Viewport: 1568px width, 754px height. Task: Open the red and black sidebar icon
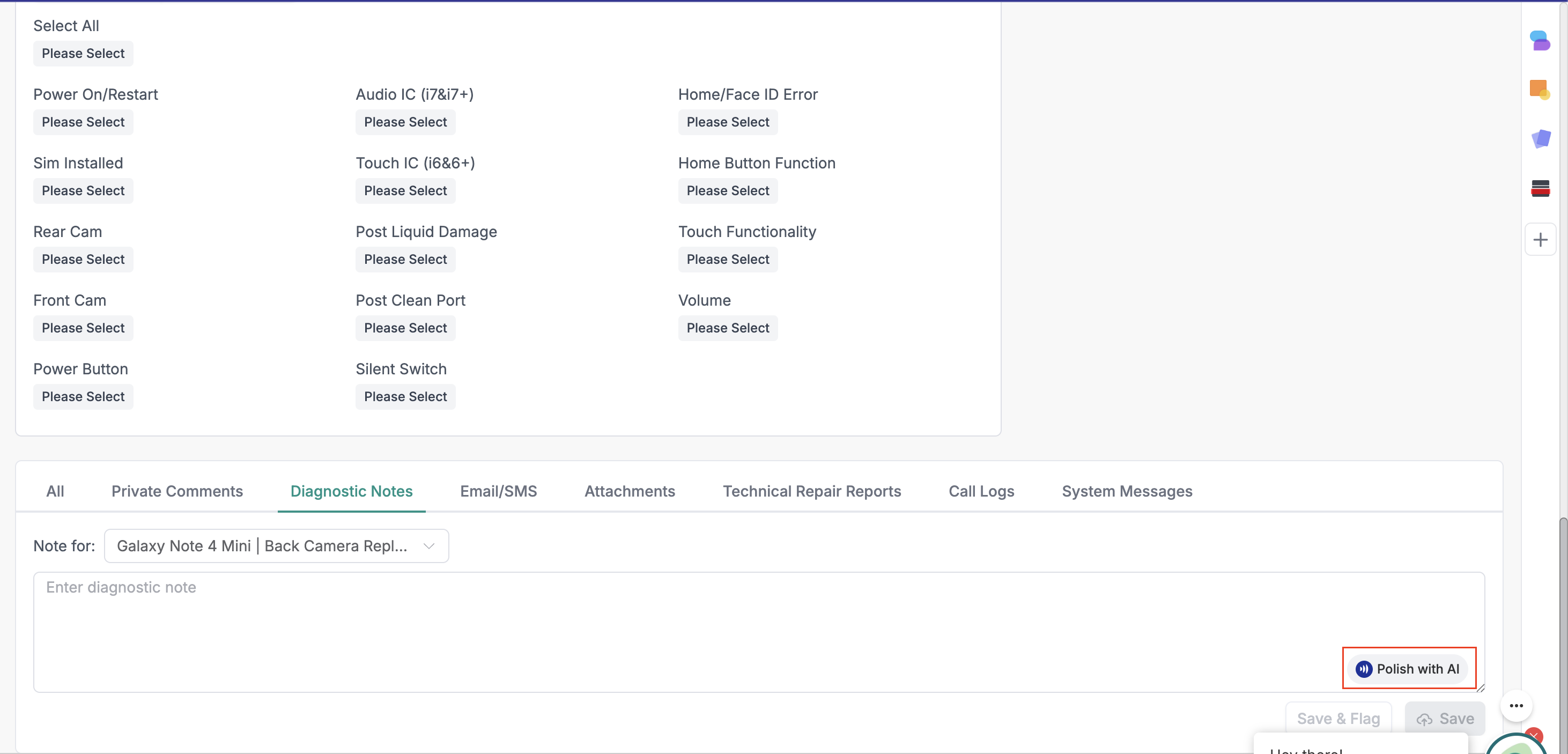click(x=1540, y=189)
